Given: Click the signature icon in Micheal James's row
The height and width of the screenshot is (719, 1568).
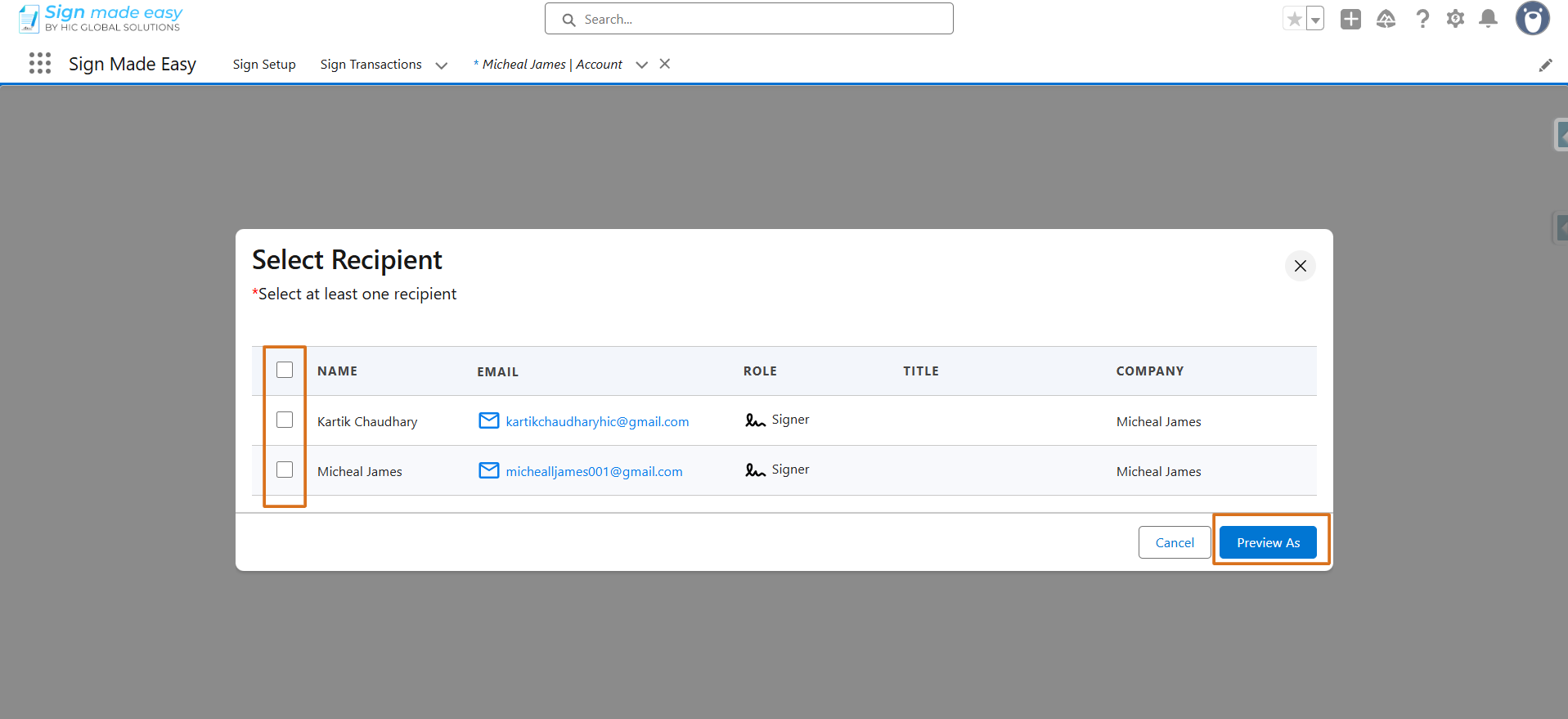Looking at the screenshot, I should (755, 470).
